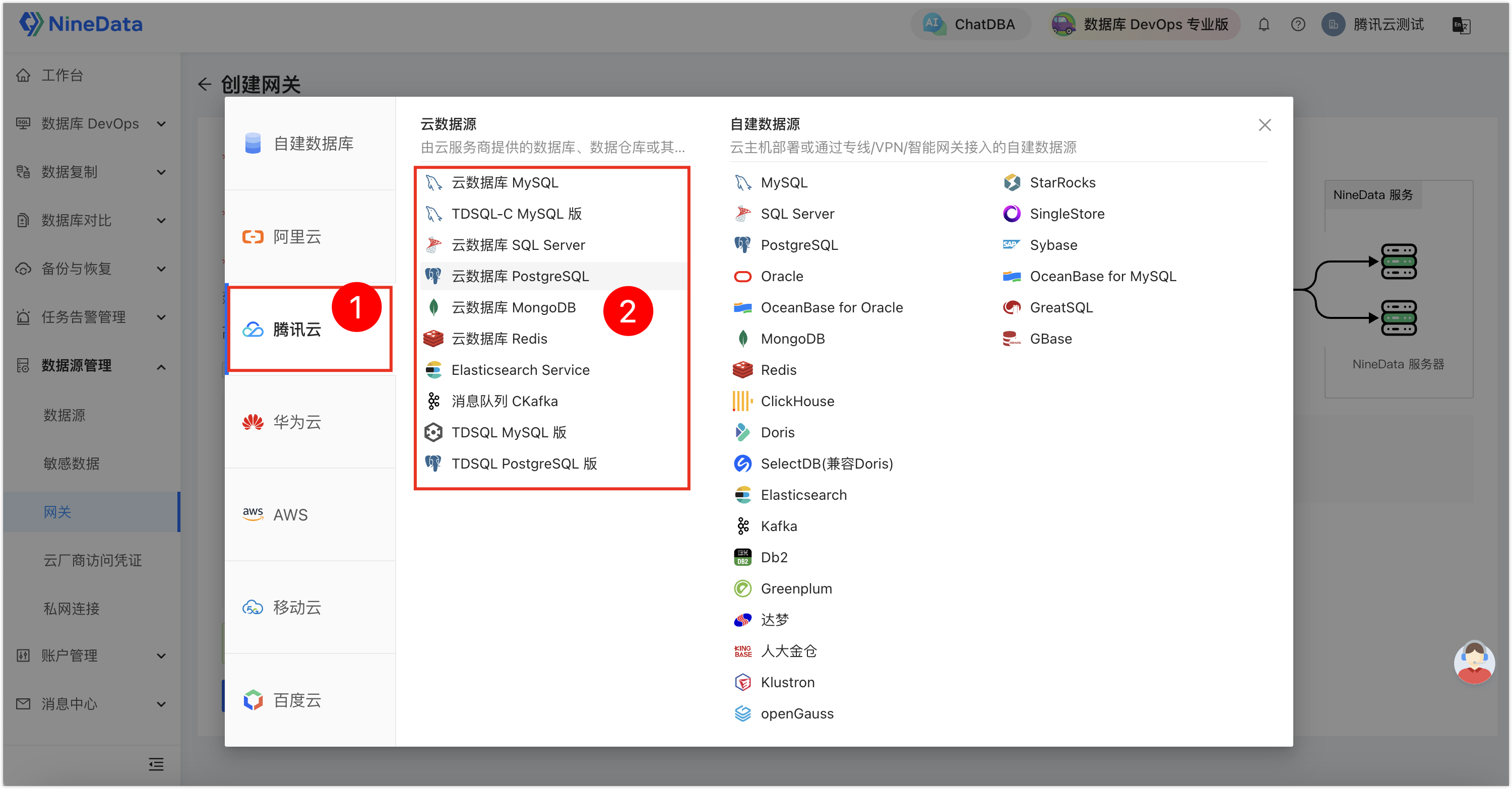Go to 工作台 in the sidebar
Image resolution: width=1512 pixels, height=789 pixels.
click(91, 75)
